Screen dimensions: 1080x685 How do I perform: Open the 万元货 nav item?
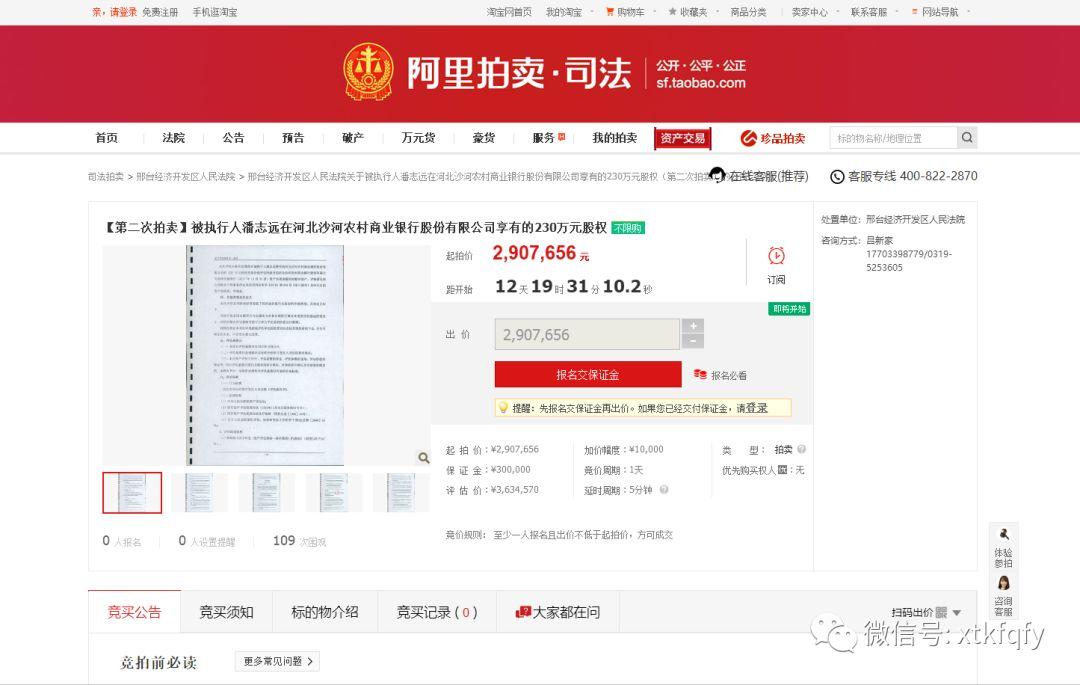click(x=418, y=138)
